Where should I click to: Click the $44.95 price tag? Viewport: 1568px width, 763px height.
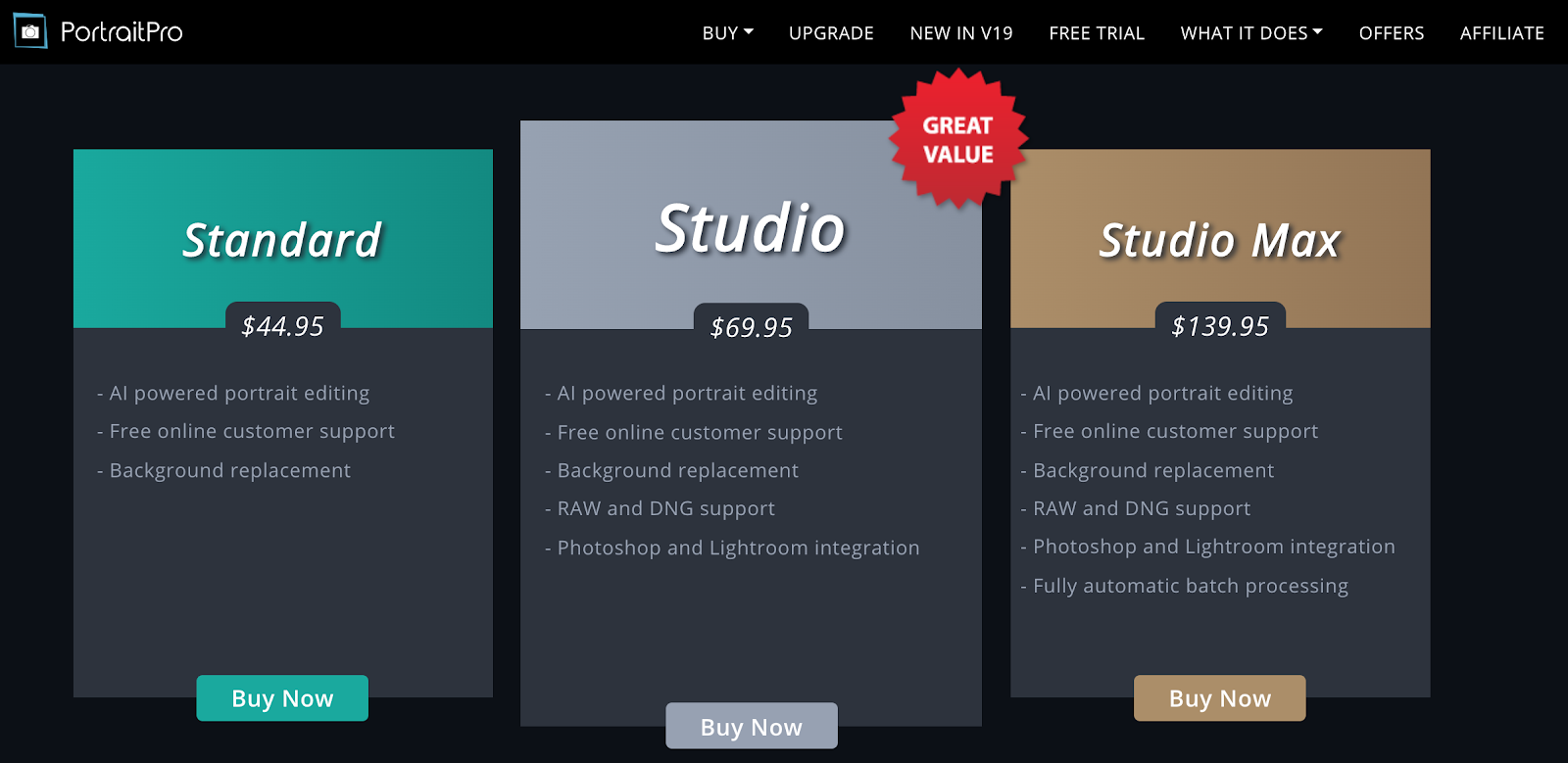pos(283,325)
